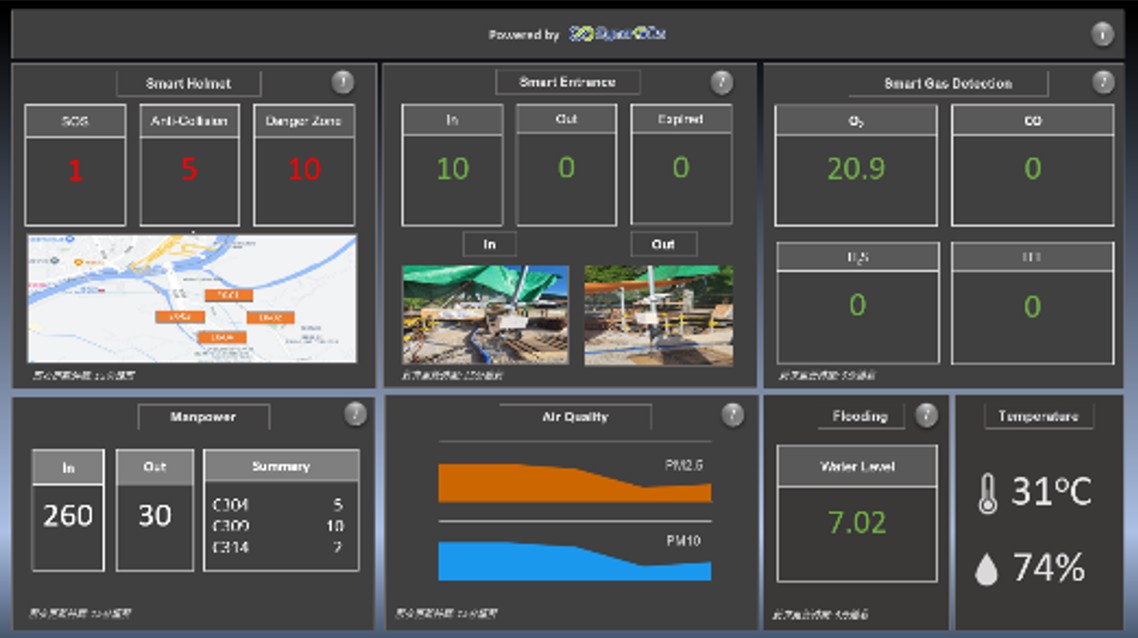The width and height of the screenshot is (1138, 638).
Task: Click the Manpower panel info icon
Action: [355, 414]
